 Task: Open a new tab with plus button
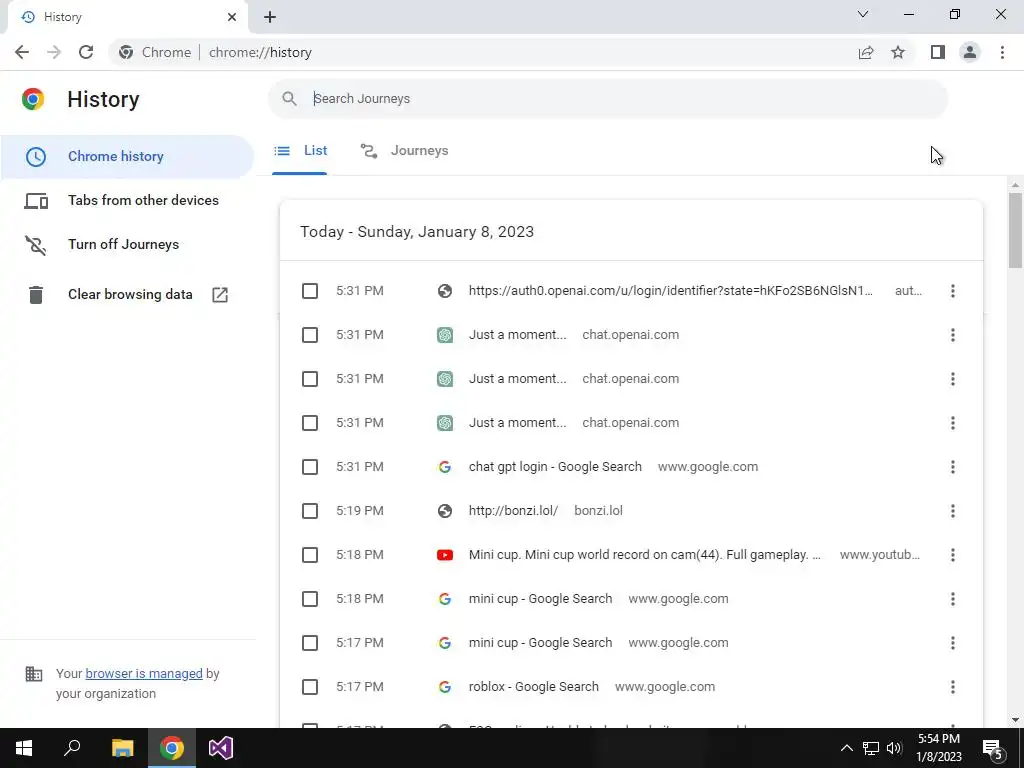(x=270, y=17)
